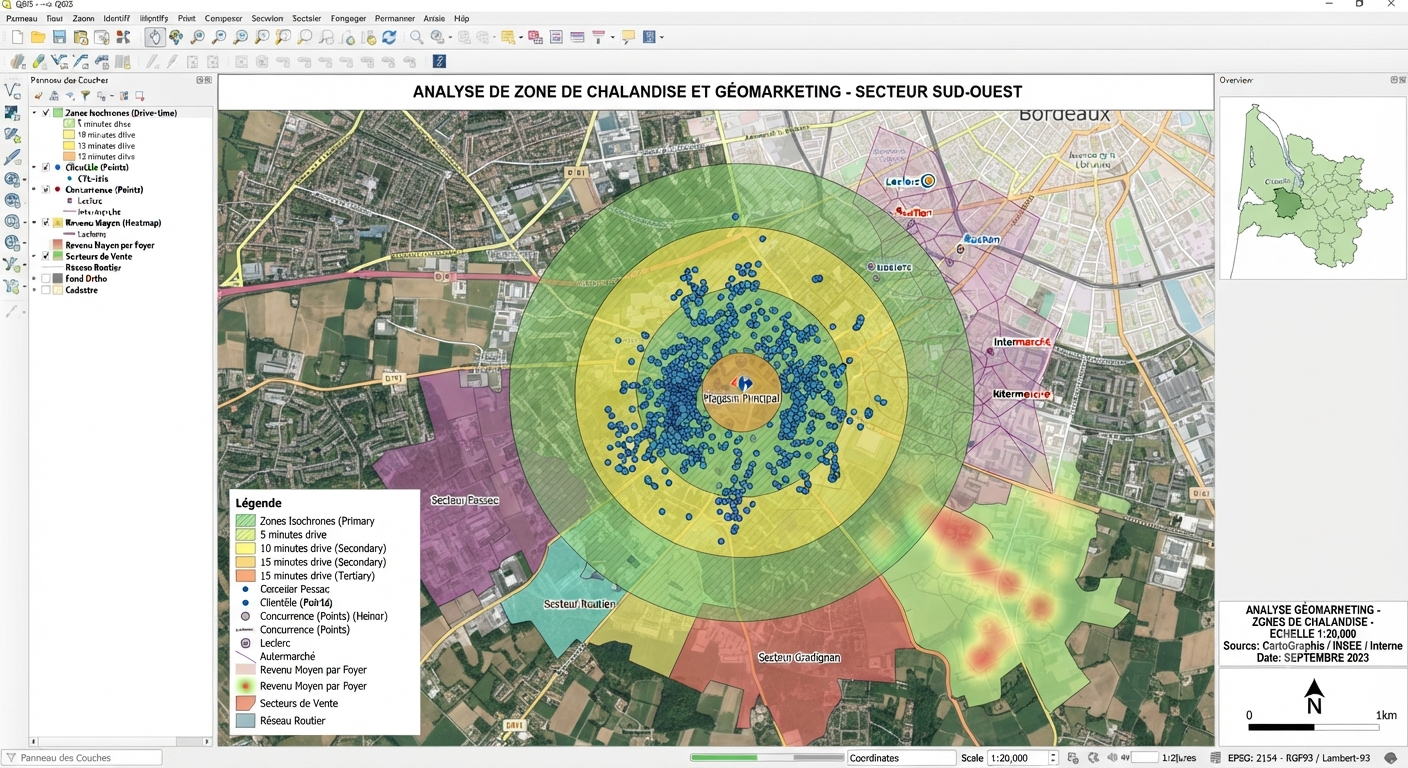Save project using the blue floppy disk icon

point(59,37)
